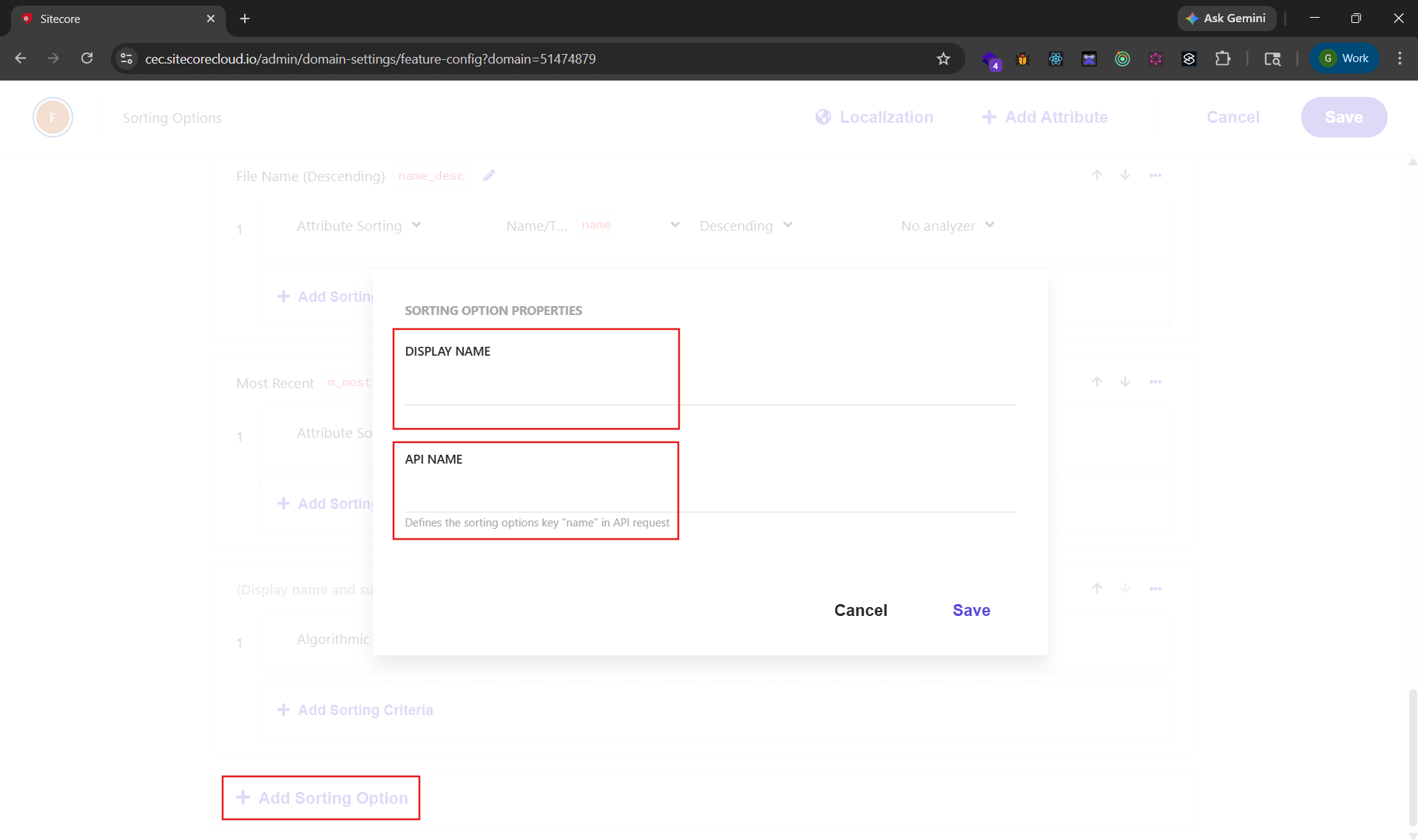Move File Name (Descending) option up

tap(1097, 175)
